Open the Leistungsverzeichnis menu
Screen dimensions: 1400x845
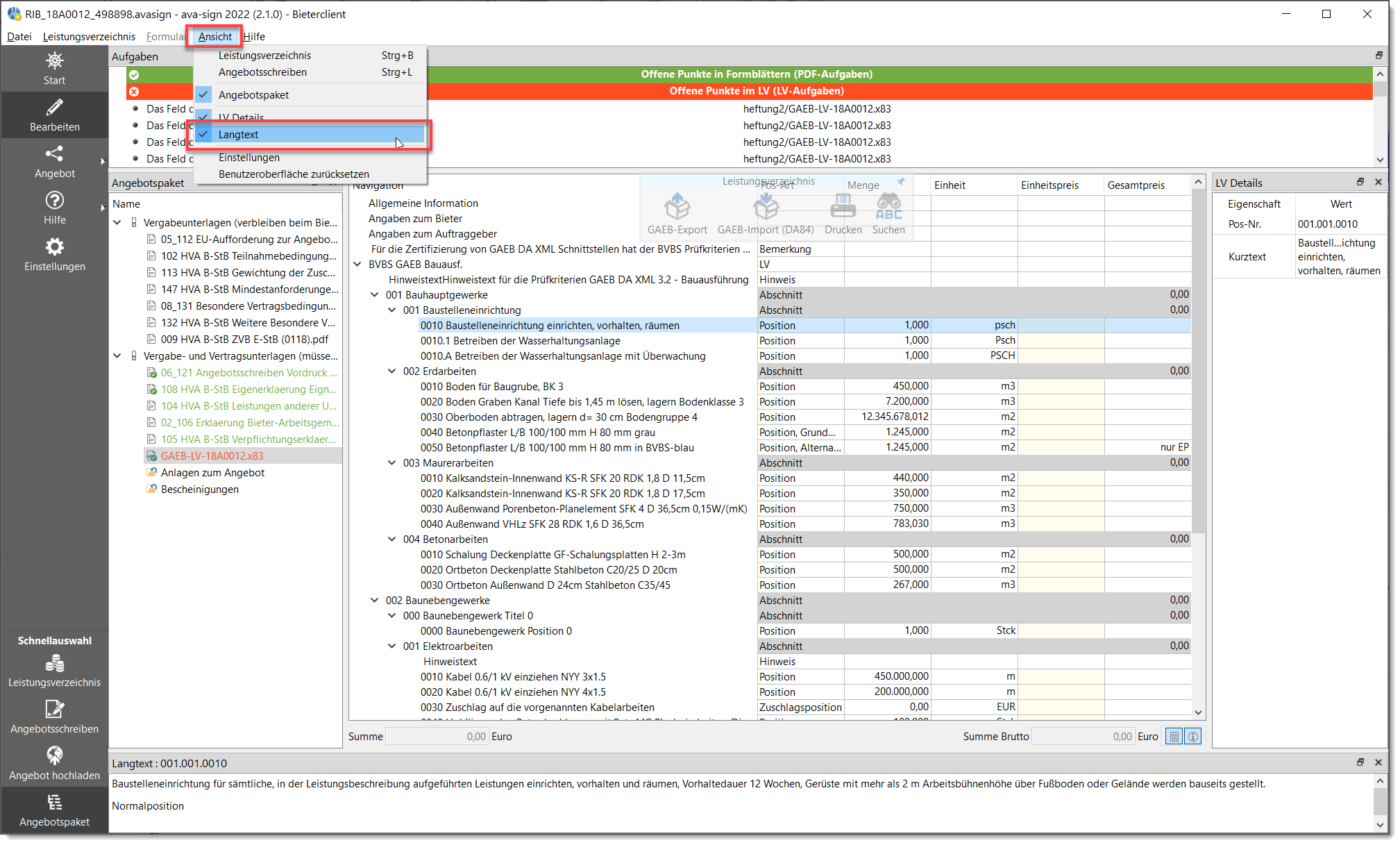[x=89, y=37]
